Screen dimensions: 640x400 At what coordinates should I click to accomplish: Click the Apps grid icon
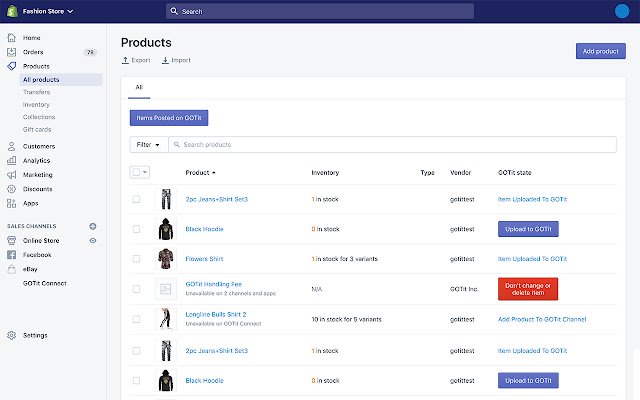(x=11, y=203)
